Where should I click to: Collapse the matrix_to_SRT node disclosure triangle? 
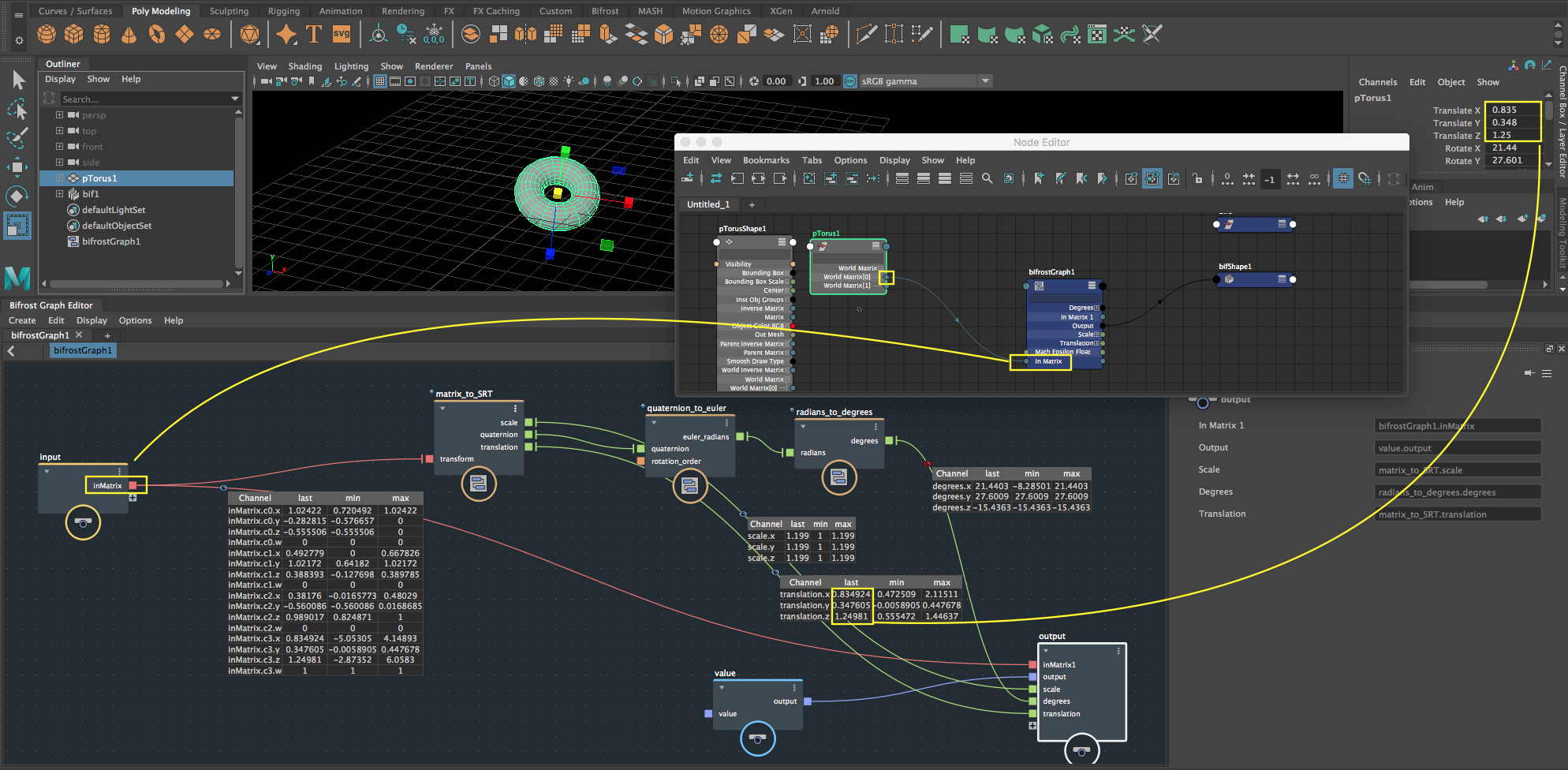click(x=442, y=409)
